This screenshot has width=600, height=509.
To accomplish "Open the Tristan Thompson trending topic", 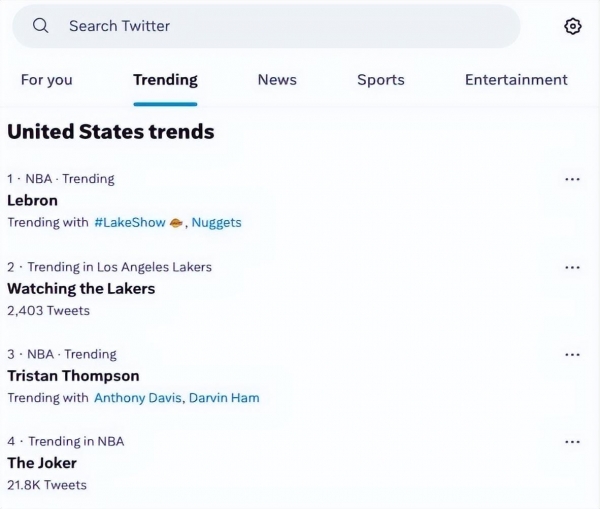I will [x=73, y=376].
